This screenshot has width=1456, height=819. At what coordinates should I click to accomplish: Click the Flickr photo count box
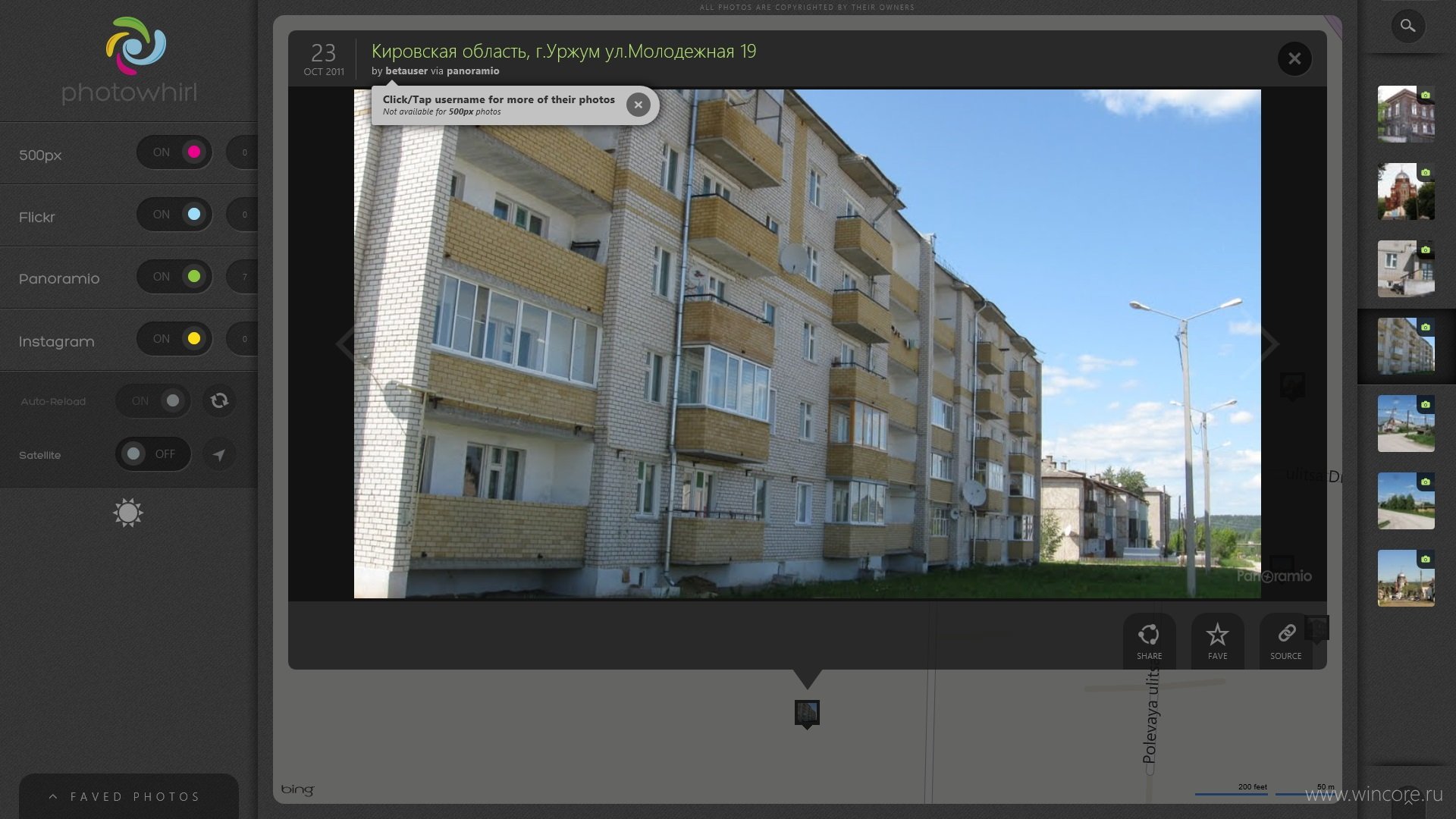point(243,215)
